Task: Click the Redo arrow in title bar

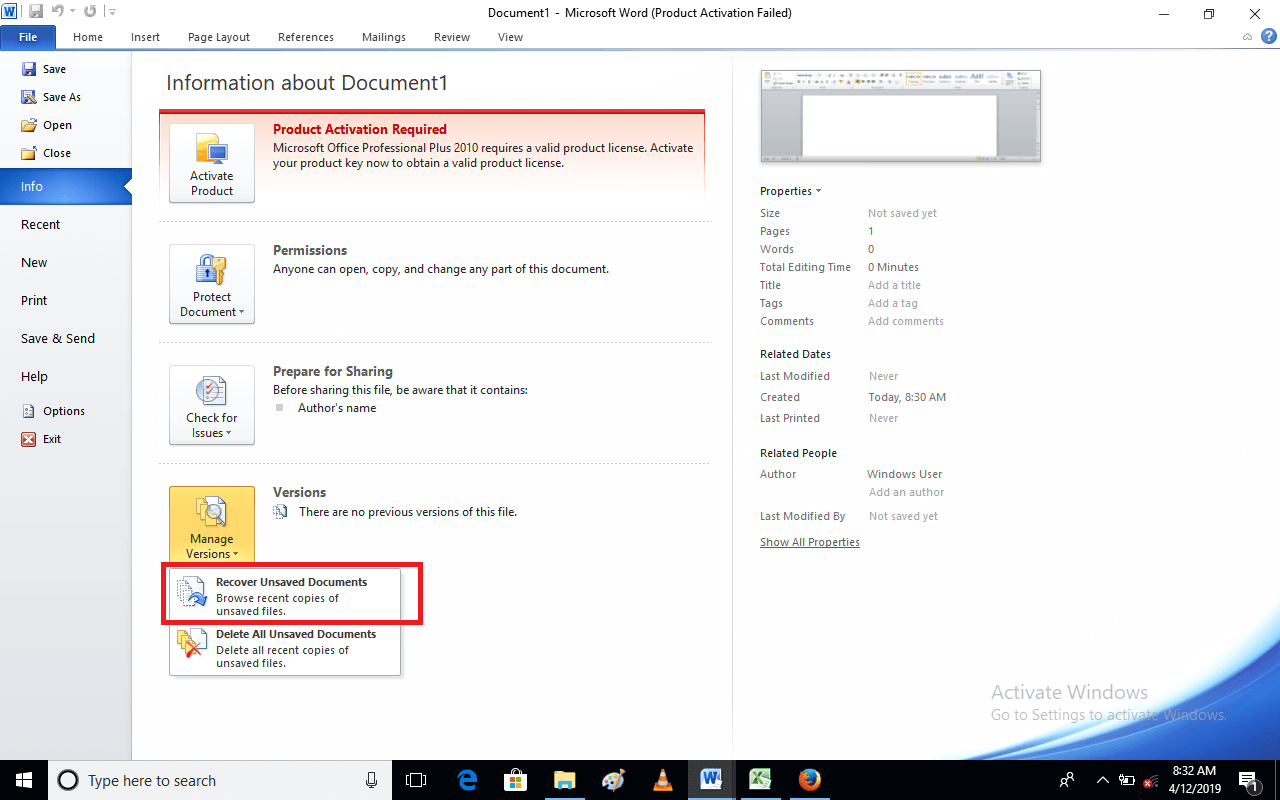Action: pyautogui.click(x=90, y=11)
